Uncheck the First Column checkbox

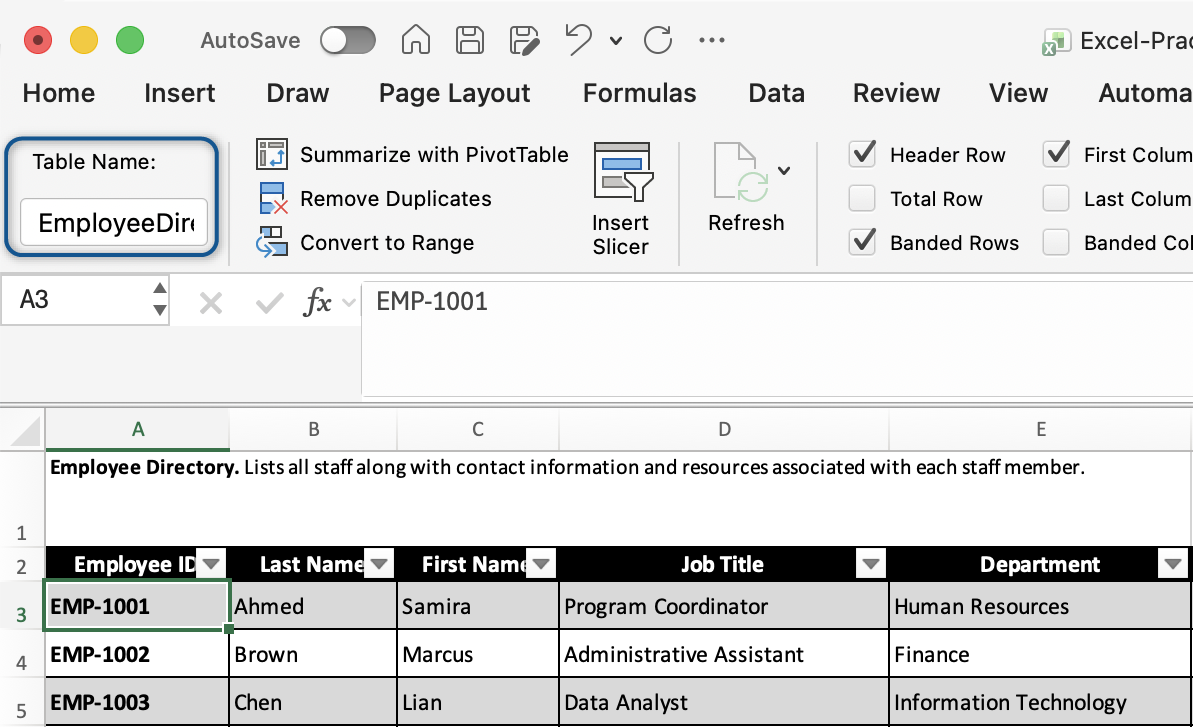1056,154
